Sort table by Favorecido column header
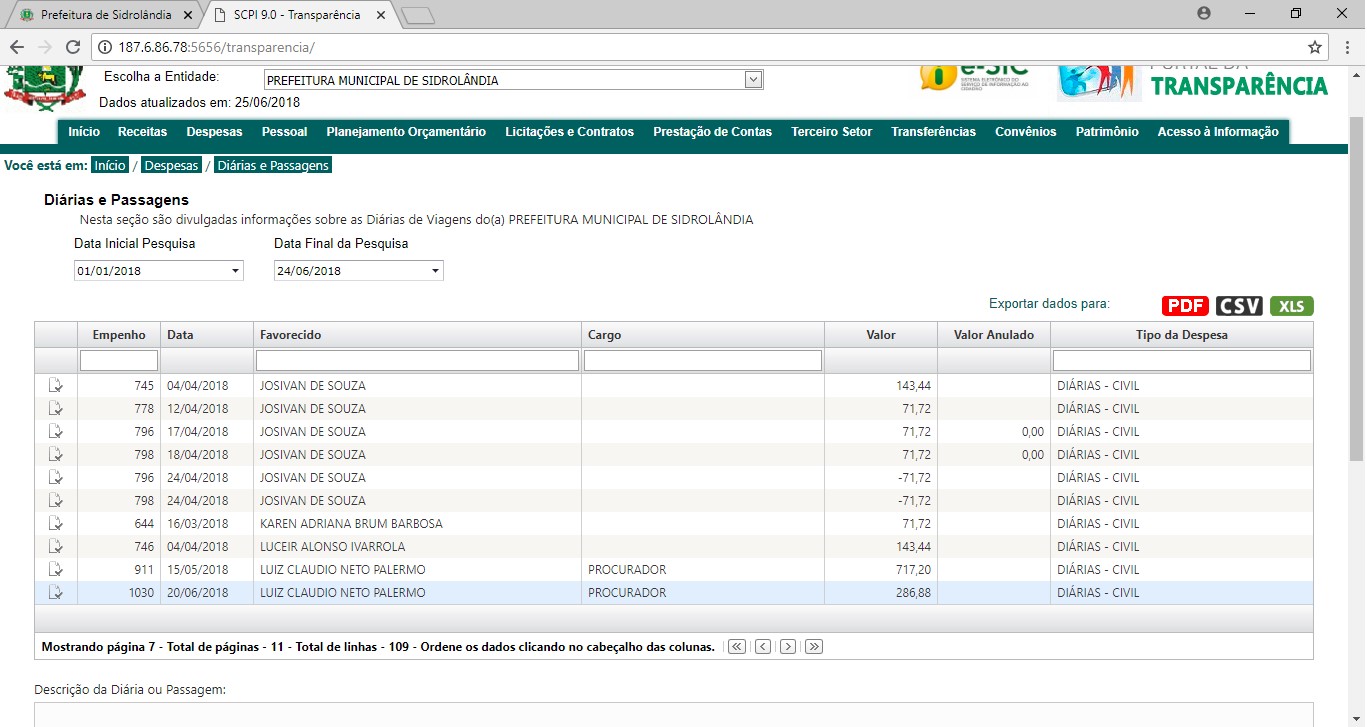 [418, 335]
